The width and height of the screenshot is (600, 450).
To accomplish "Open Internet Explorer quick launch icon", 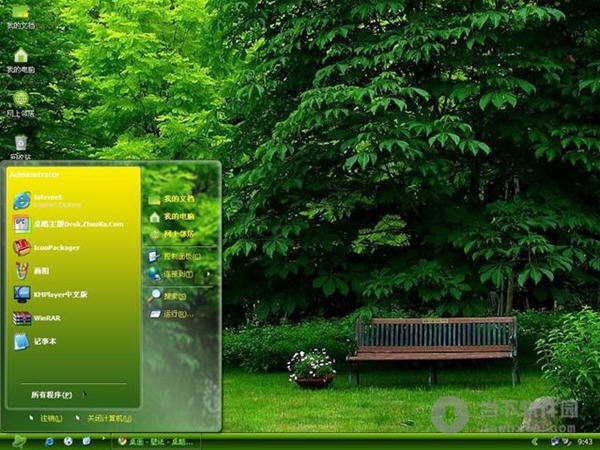I will click(49, 442).
